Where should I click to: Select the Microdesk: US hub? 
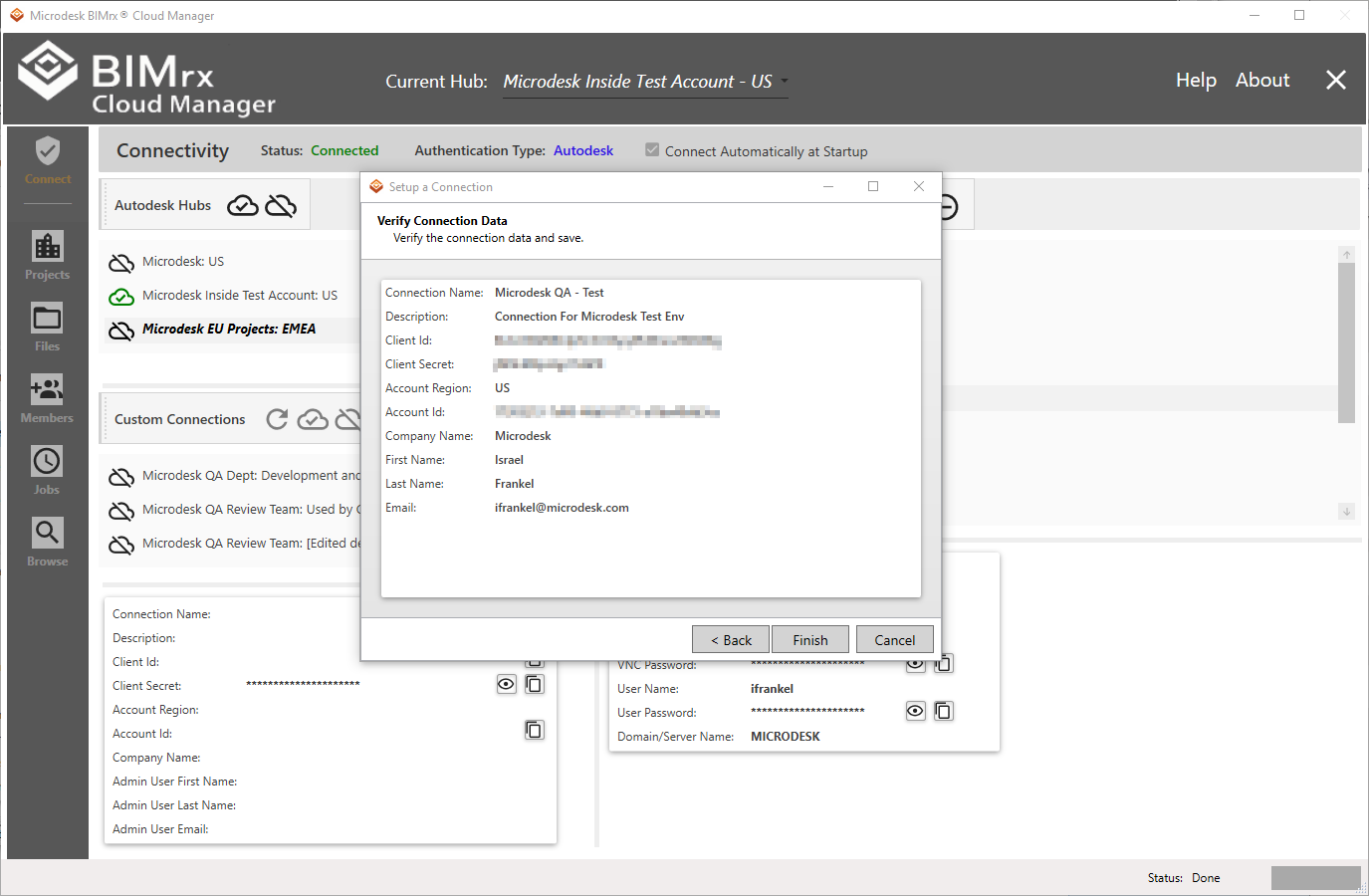(x=183, y=262)
